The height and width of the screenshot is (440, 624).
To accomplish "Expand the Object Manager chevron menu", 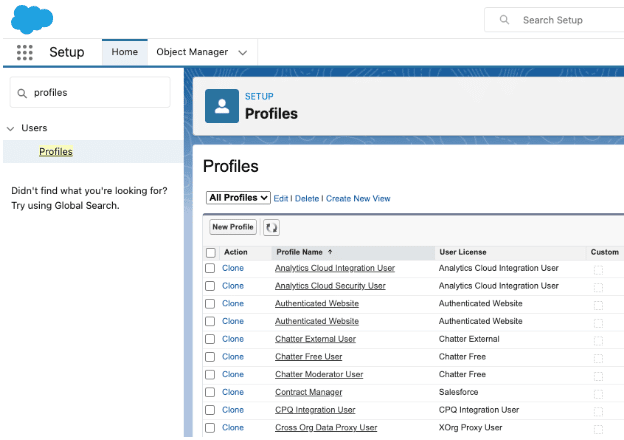I will pyautogui.click(x=243, y=53).
